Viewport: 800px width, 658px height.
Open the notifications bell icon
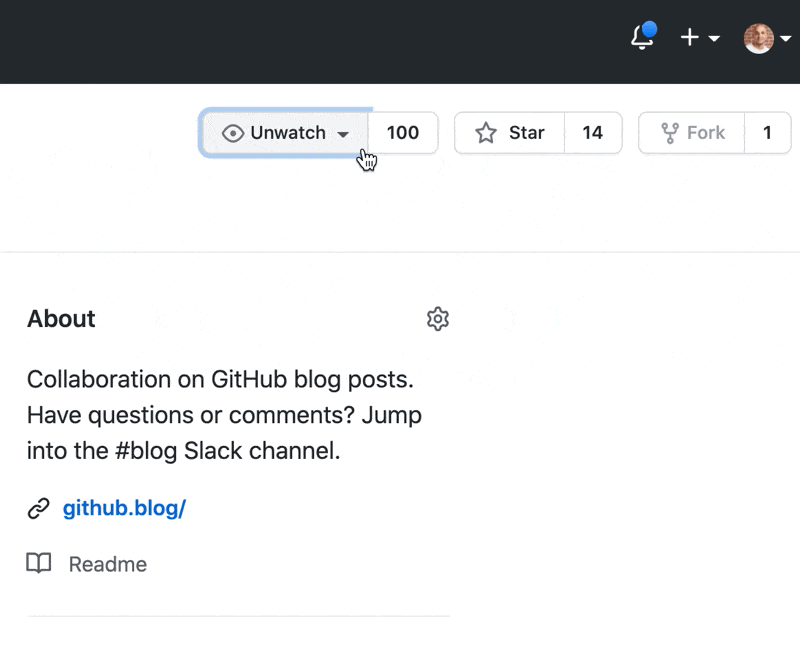[642, 37]
